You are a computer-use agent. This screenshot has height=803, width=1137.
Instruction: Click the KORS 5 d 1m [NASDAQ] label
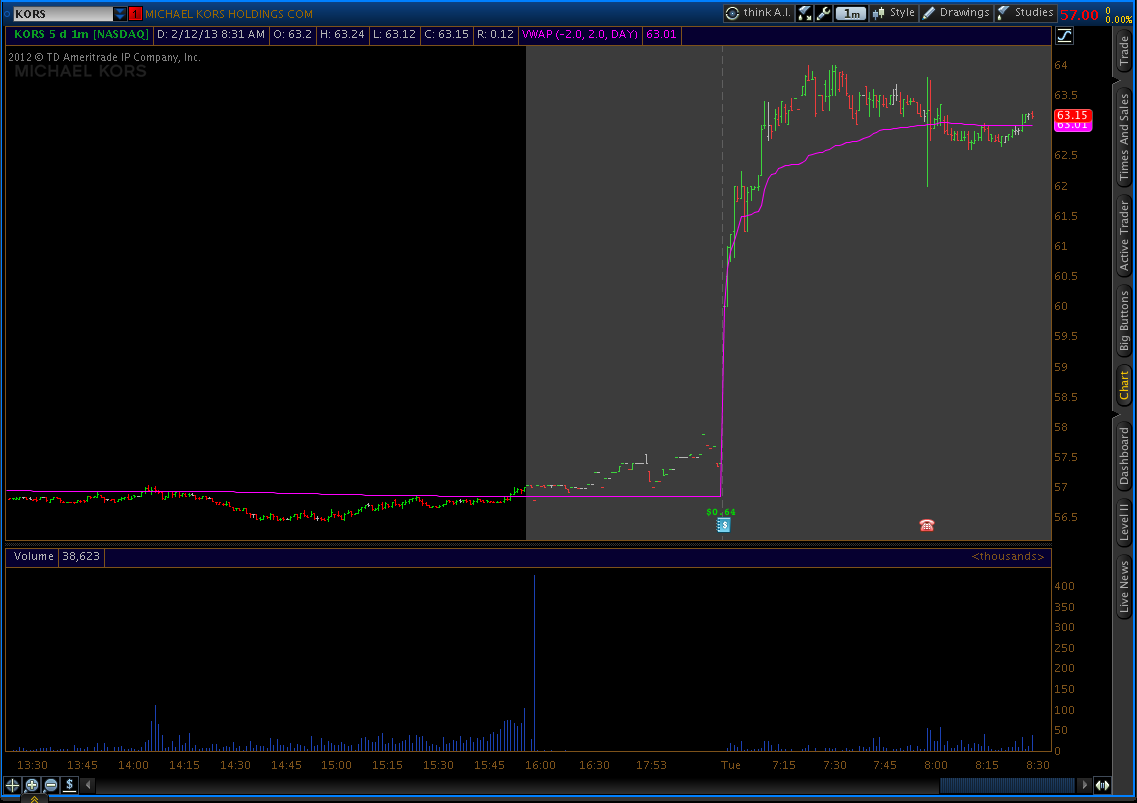click(81, 34)
